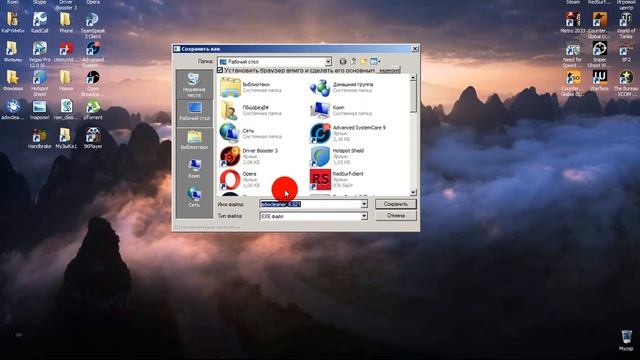The height and width of the screenshot is (360, 640).
Task: Select the adwcleaner file on the desktop
Action: tap(13, 110)
